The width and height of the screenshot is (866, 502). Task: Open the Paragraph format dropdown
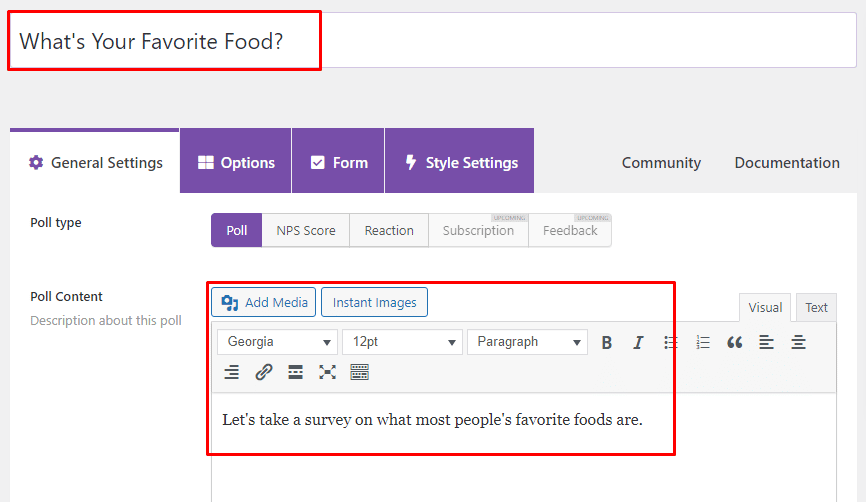click(527, 342)
